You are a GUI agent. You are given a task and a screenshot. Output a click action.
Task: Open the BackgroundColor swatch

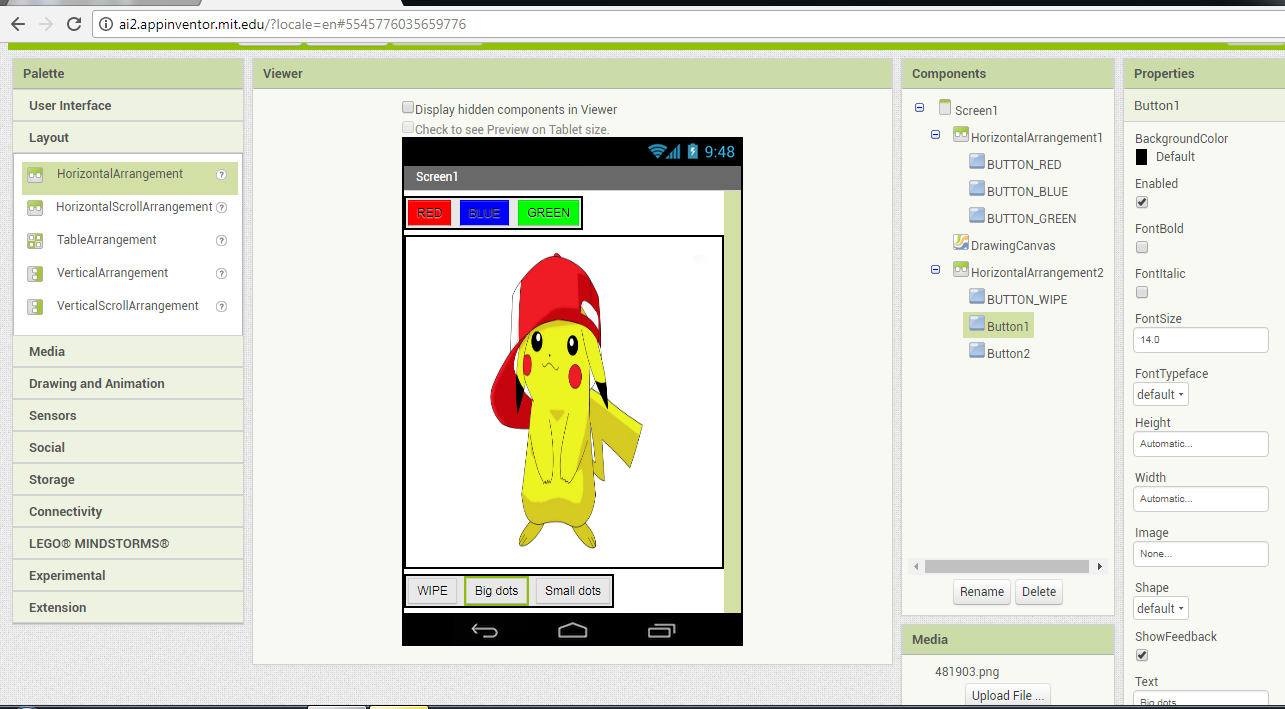click(x=1142, y=157)
